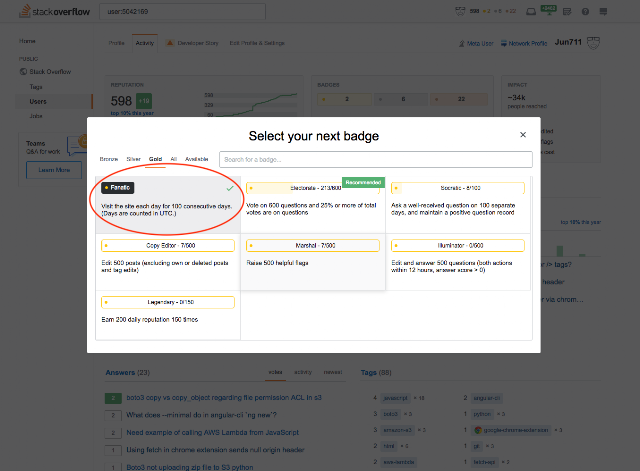Open the inbox icon in top bar
The image size is (640, 471).
[x=531, y=11]
